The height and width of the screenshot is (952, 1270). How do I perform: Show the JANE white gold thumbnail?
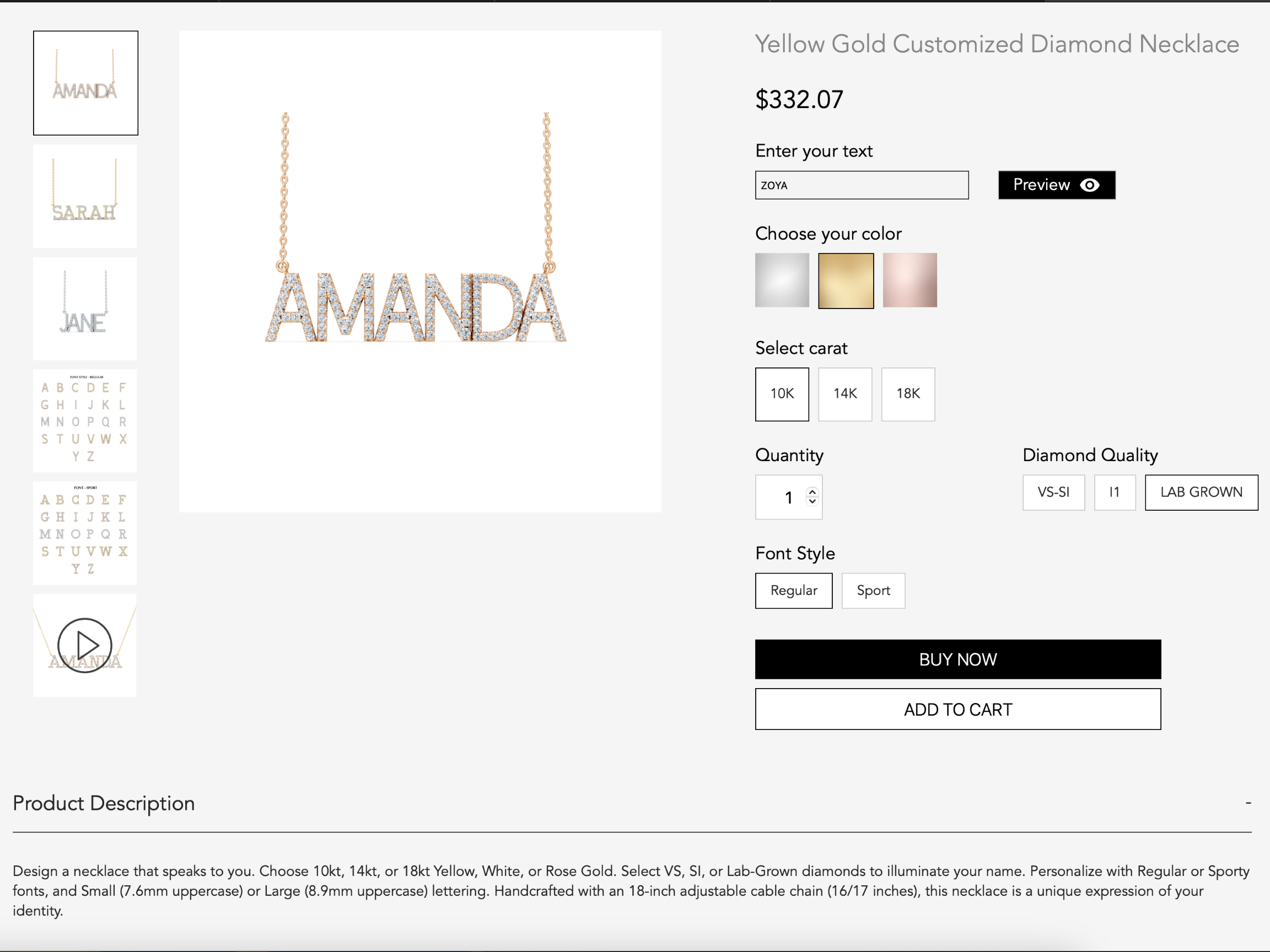tap(85, 308)
